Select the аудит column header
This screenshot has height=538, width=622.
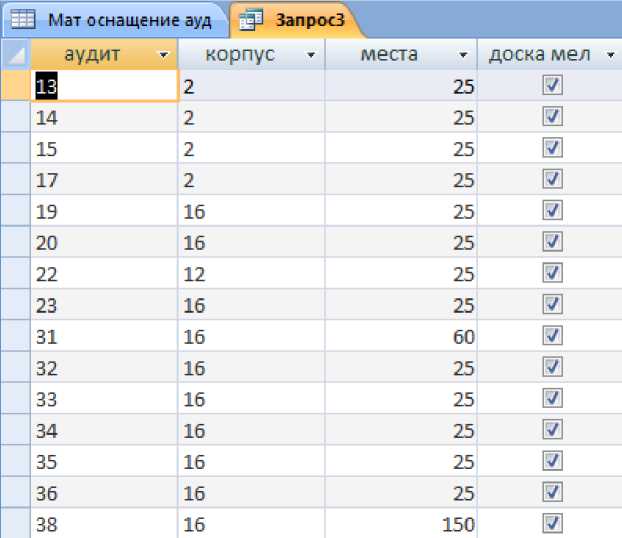click(104, 54)
